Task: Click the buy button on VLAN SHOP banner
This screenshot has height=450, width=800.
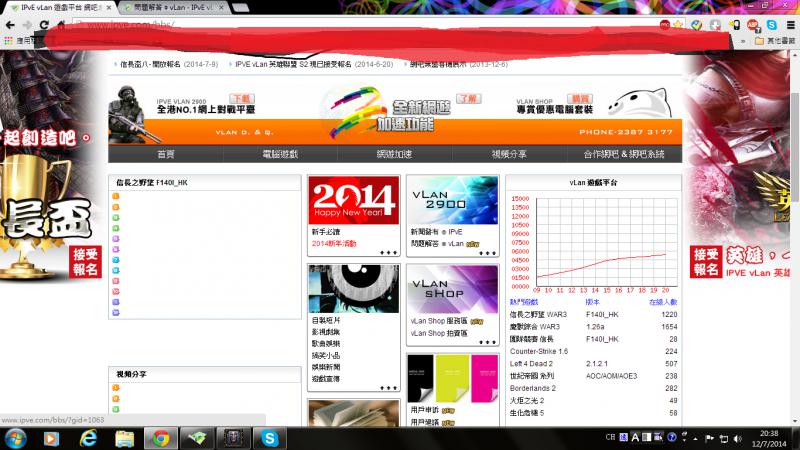Action: (x=580, y=98)
